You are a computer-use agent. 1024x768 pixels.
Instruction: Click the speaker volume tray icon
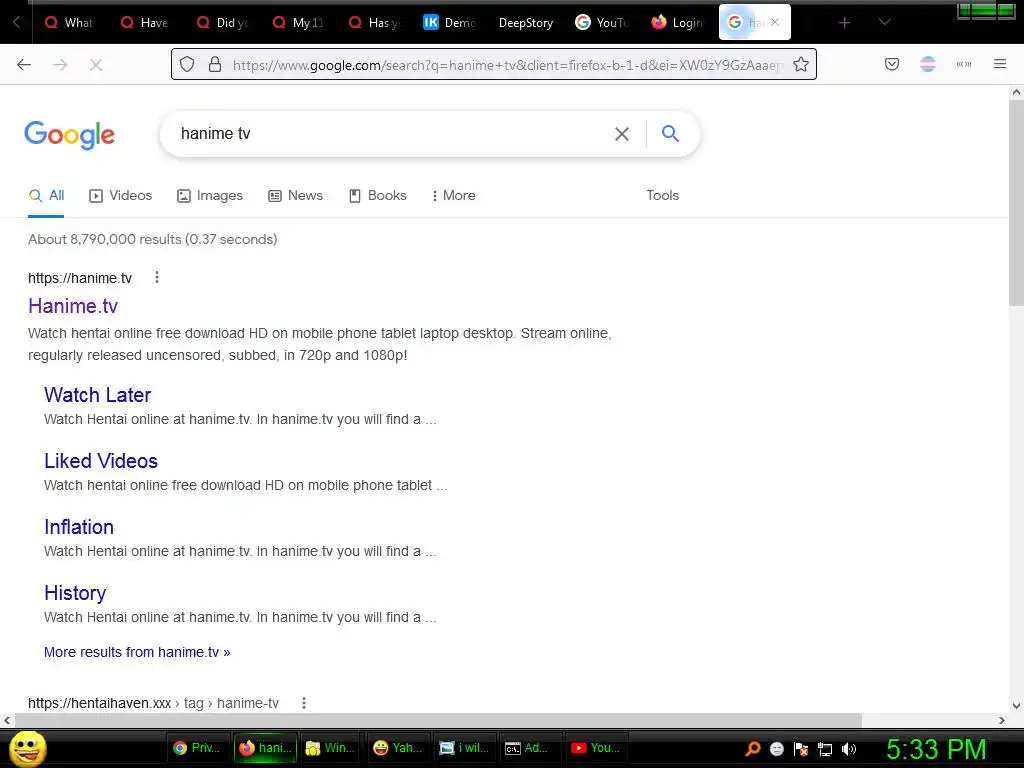[x=849, y=748]
